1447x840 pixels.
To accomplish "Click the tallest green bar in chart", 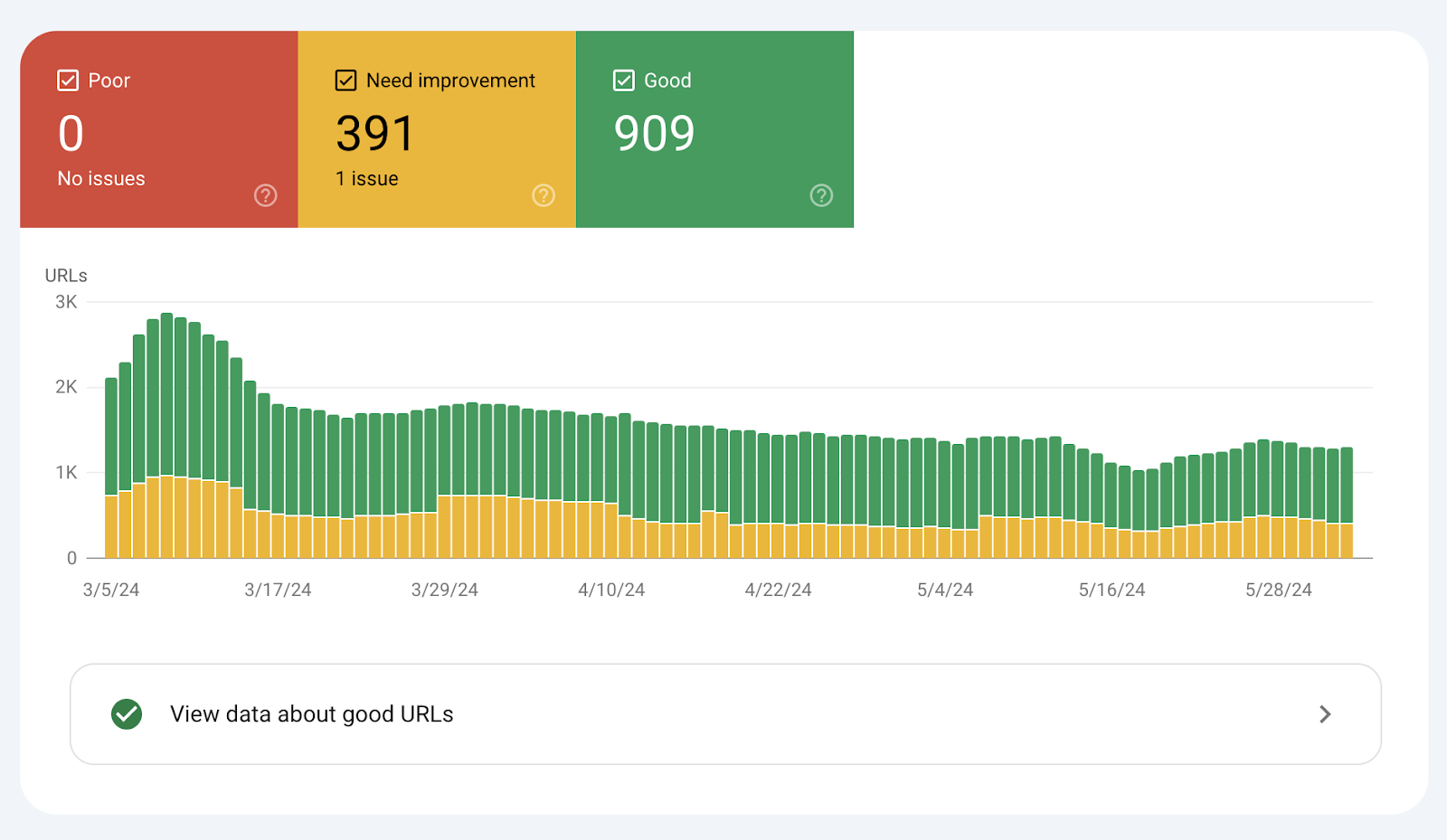I will [x=166, y=394].
